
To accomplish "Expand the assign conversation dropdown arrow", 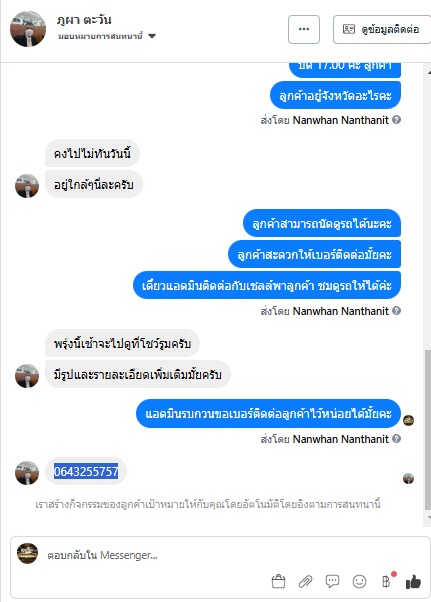I will tap(152, 36).
